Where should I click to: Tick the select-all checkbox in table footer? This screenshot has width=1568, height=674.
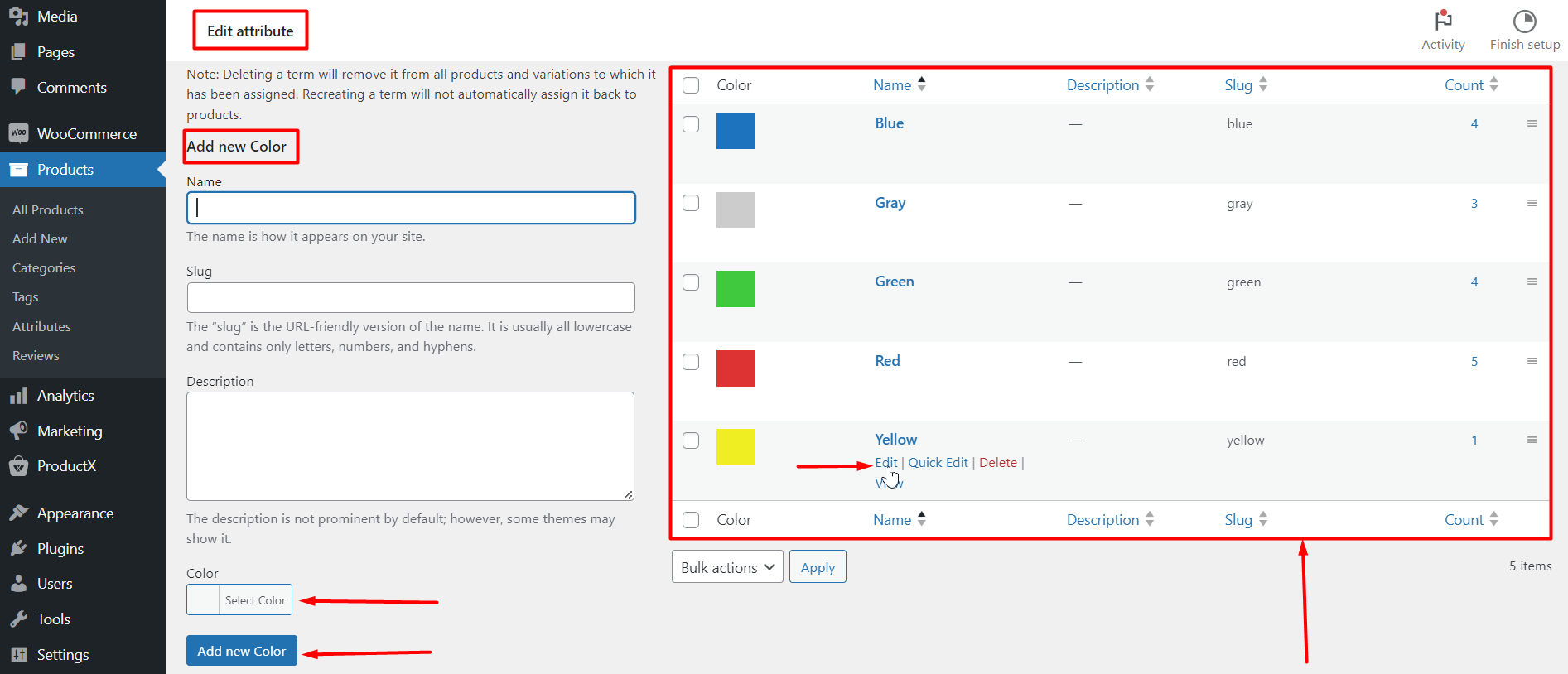pyautogui.click(x=691, y=520)
